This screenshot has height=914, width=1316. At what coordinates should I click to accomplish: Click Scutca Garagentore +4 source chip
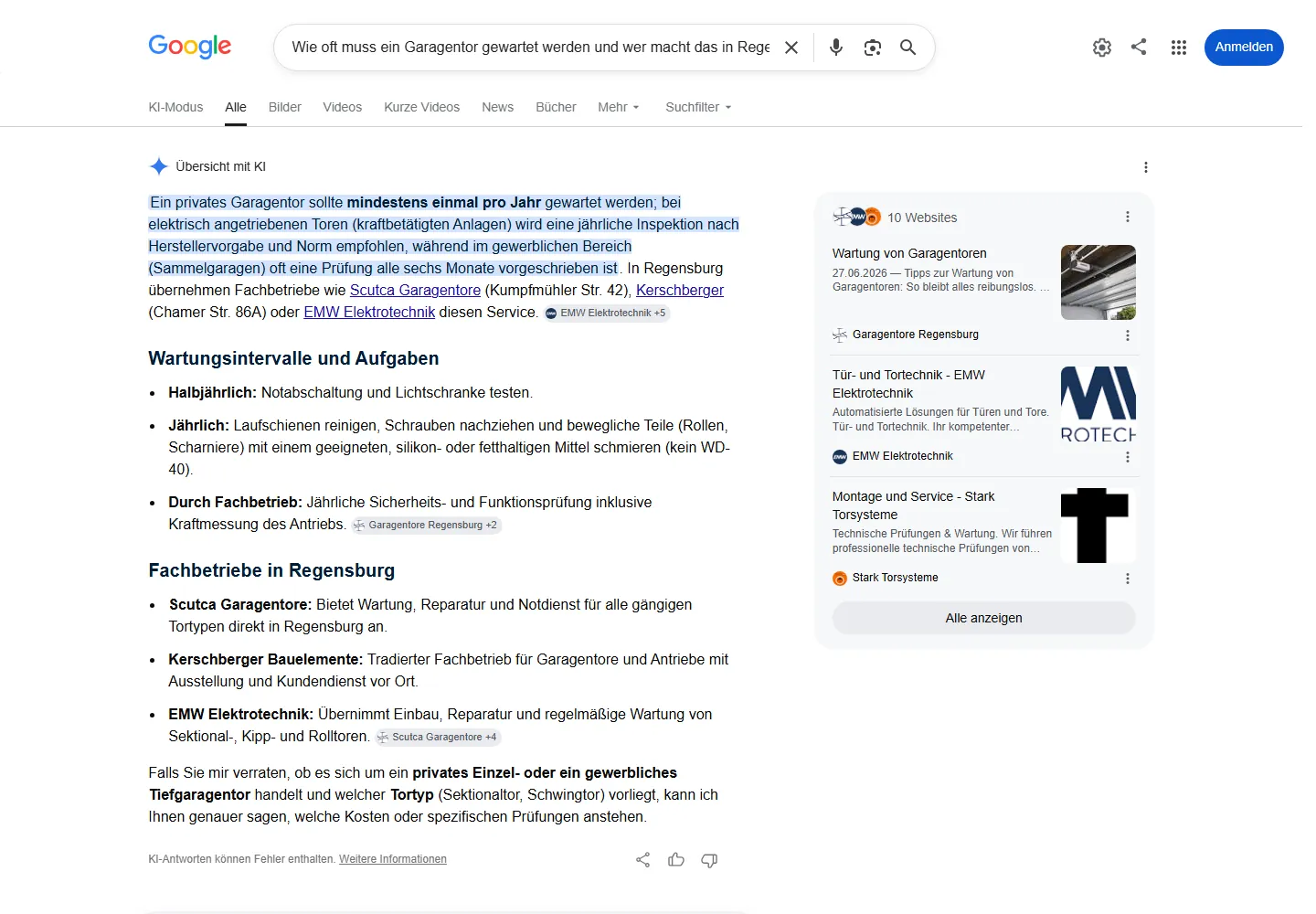(438, 737)
